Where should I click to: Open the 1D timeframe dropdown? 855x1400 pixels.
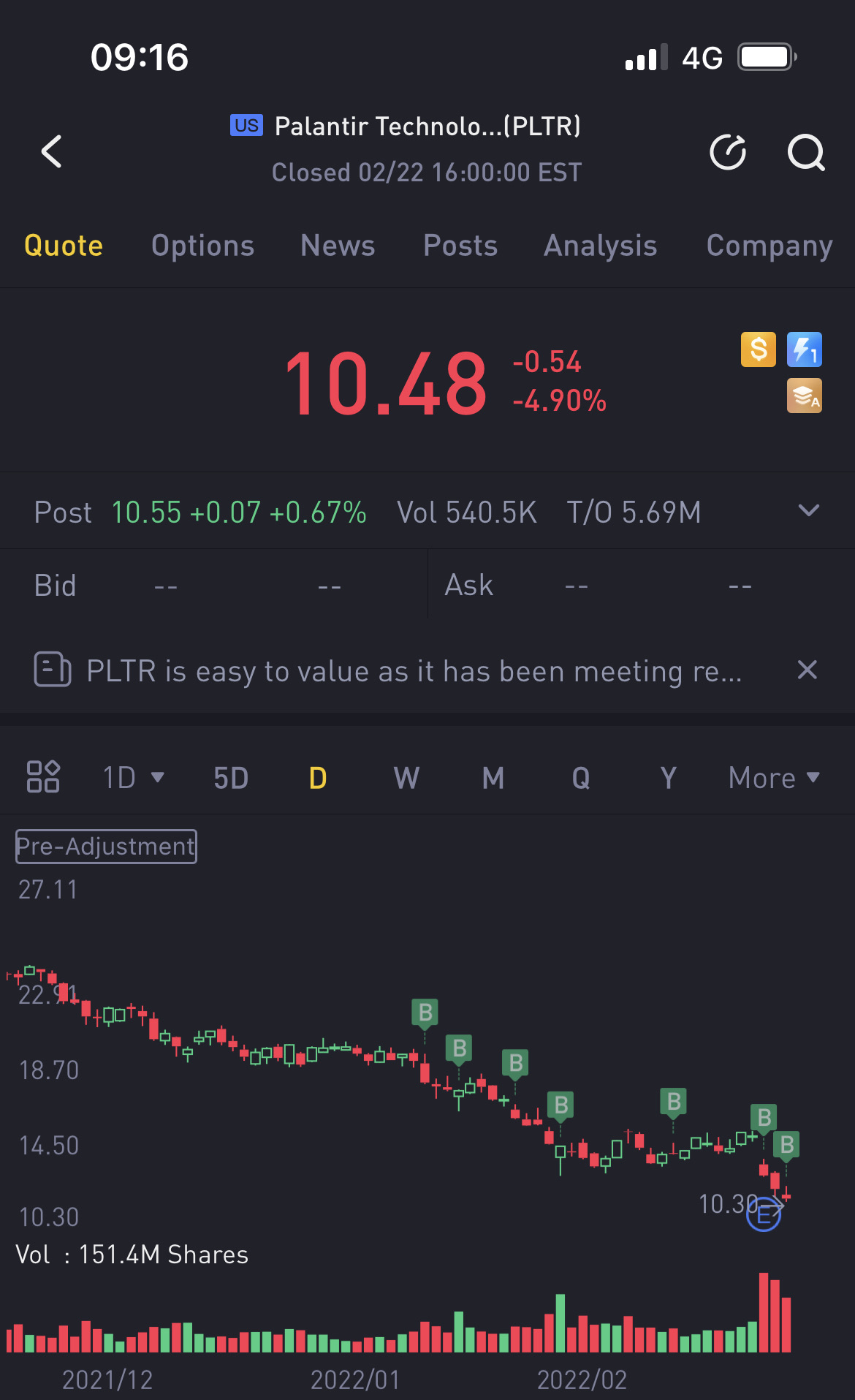[x=133, y=778]
